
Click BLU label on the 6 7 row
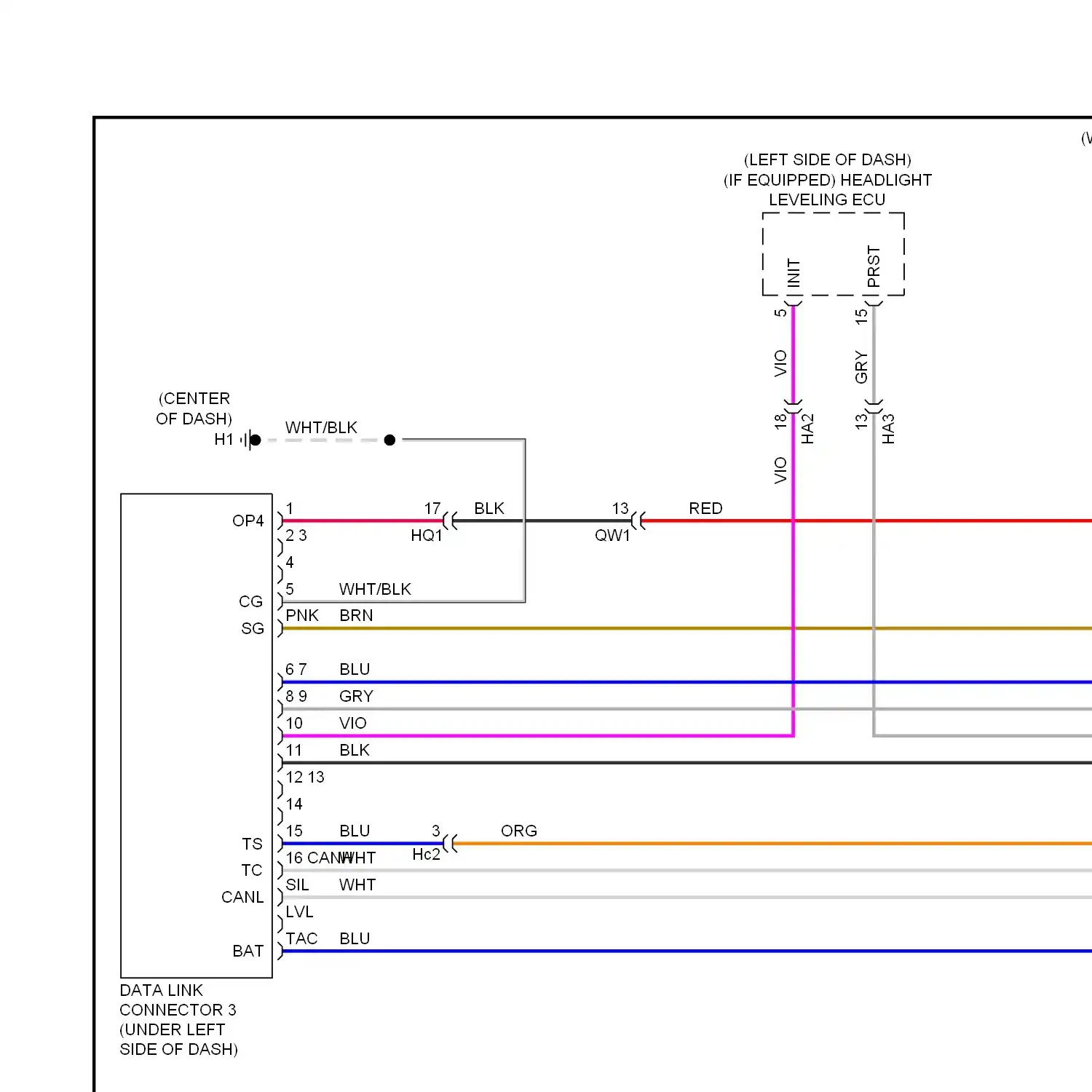[x=355, y=669]
